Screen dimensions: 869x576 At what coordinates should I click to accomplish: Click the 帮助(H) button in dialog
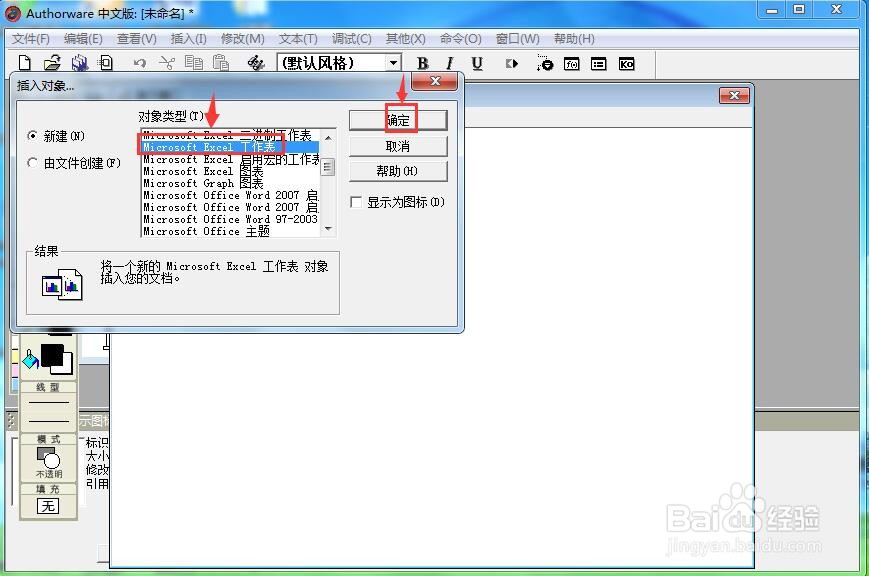click(x=398, y=171)
